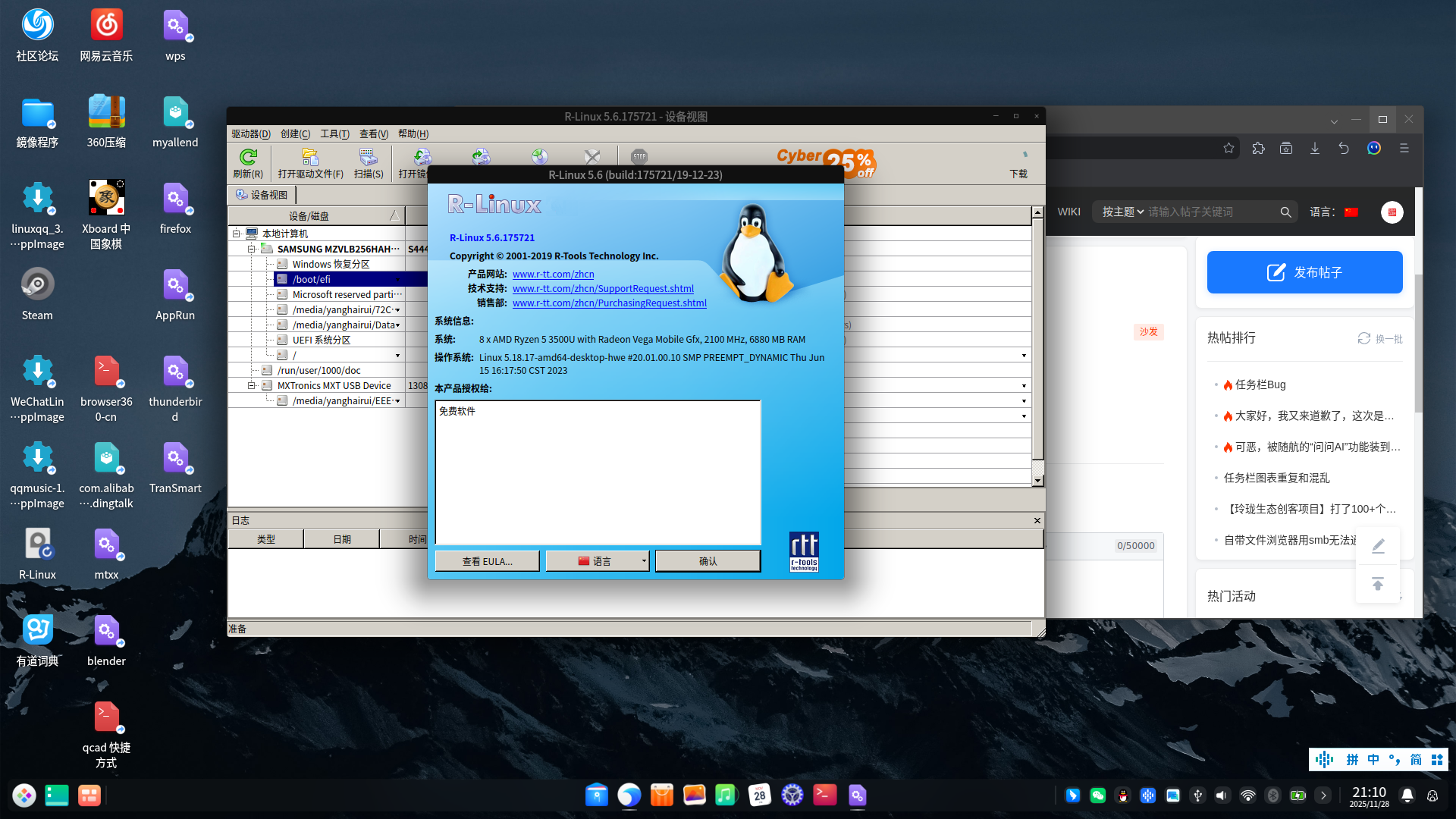
Task: Click the browser downloads icon
Action: pyautogui.click(x=1315, y=148)
